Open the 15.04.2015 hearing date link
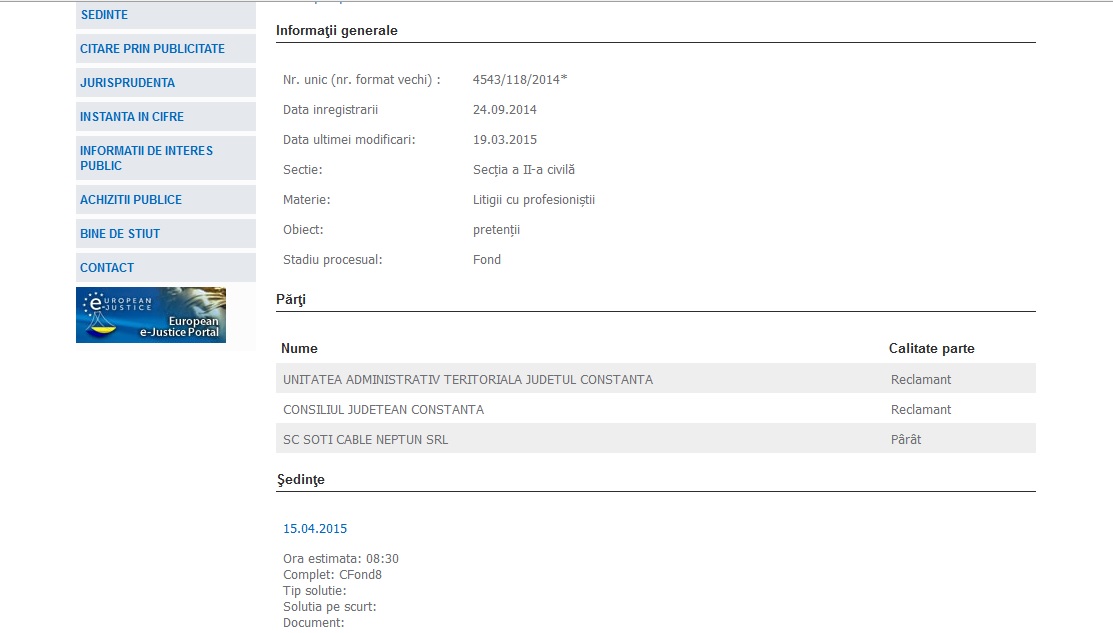This screenshot has width=1113, height=633. [315, 529]
